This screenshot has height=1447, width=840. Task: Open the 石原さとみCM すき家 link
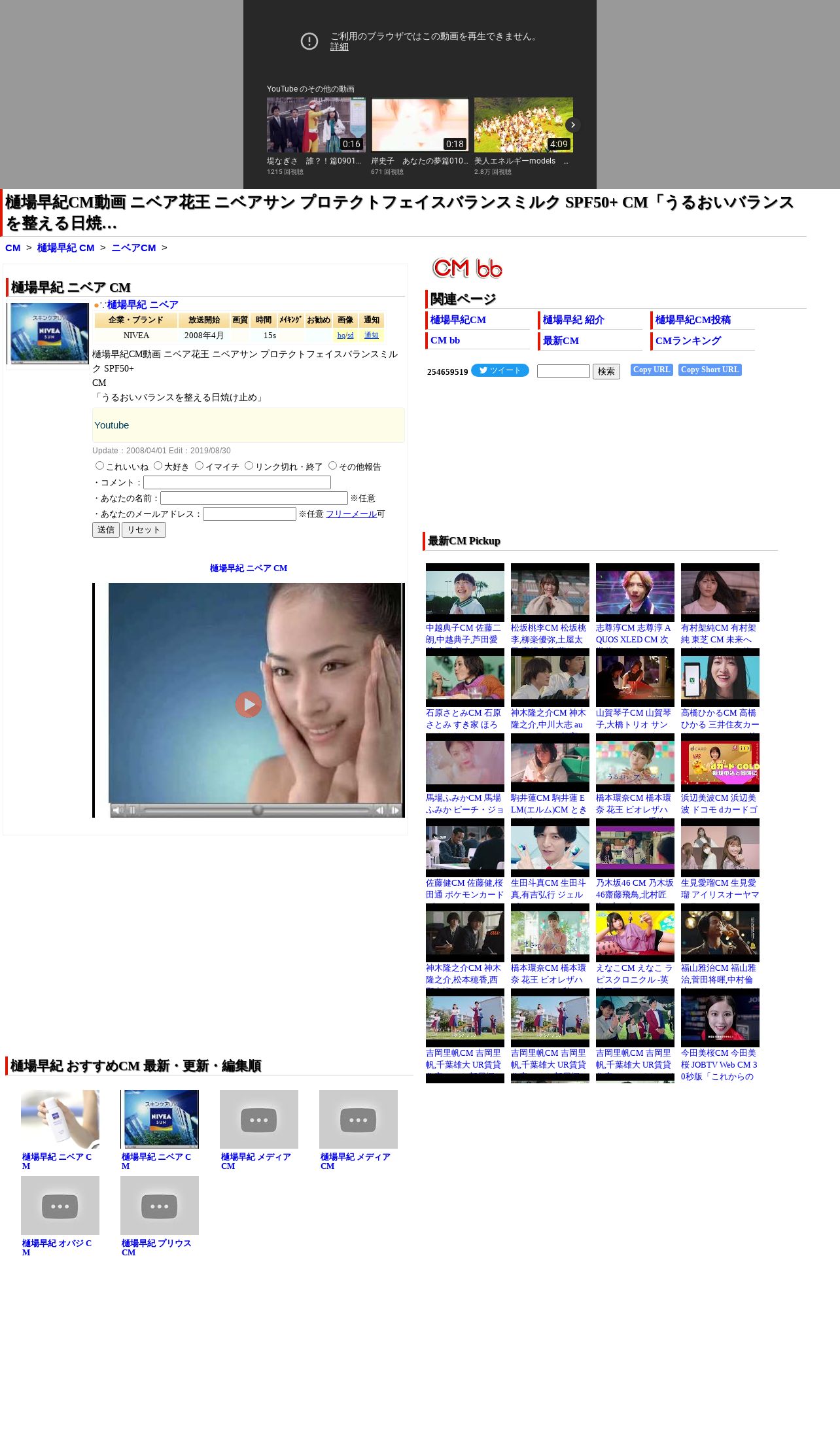464,719
